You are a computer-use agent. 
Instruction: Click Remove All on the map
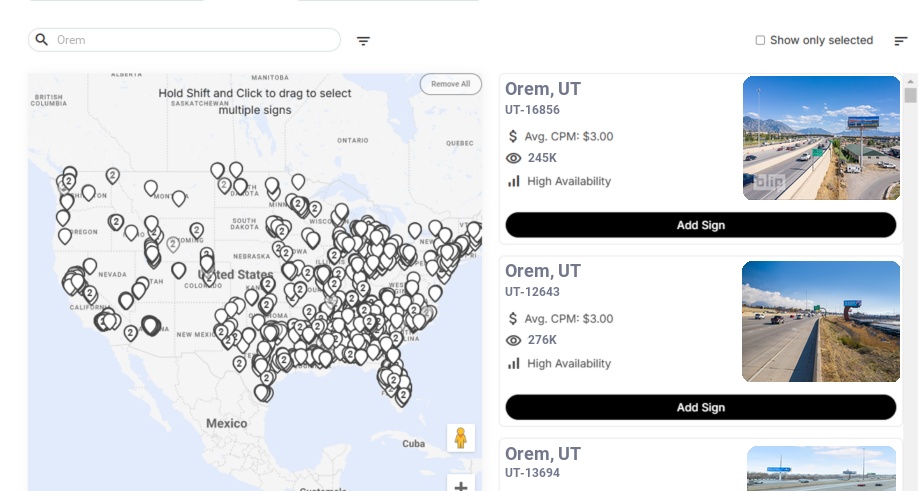click(x=451, y=84)
